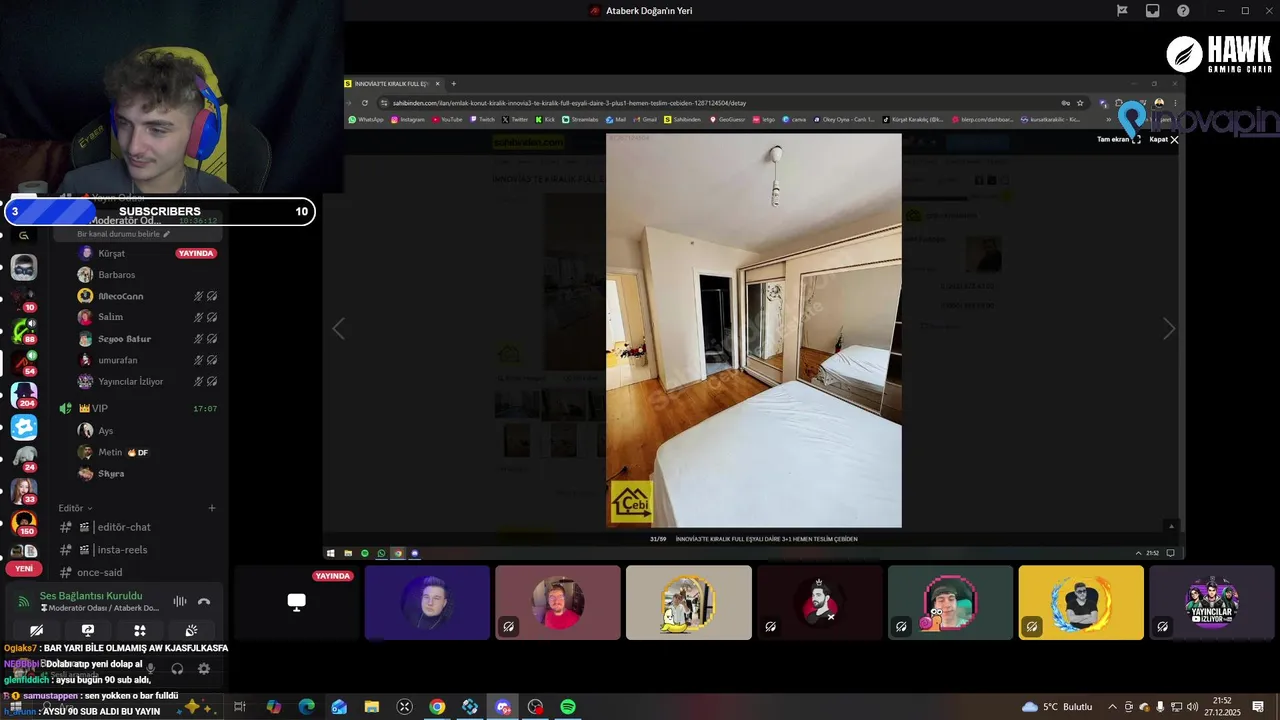Switch photo viewer to Tam ekran
This screenshot has width=1280, height=720.
1118,140
